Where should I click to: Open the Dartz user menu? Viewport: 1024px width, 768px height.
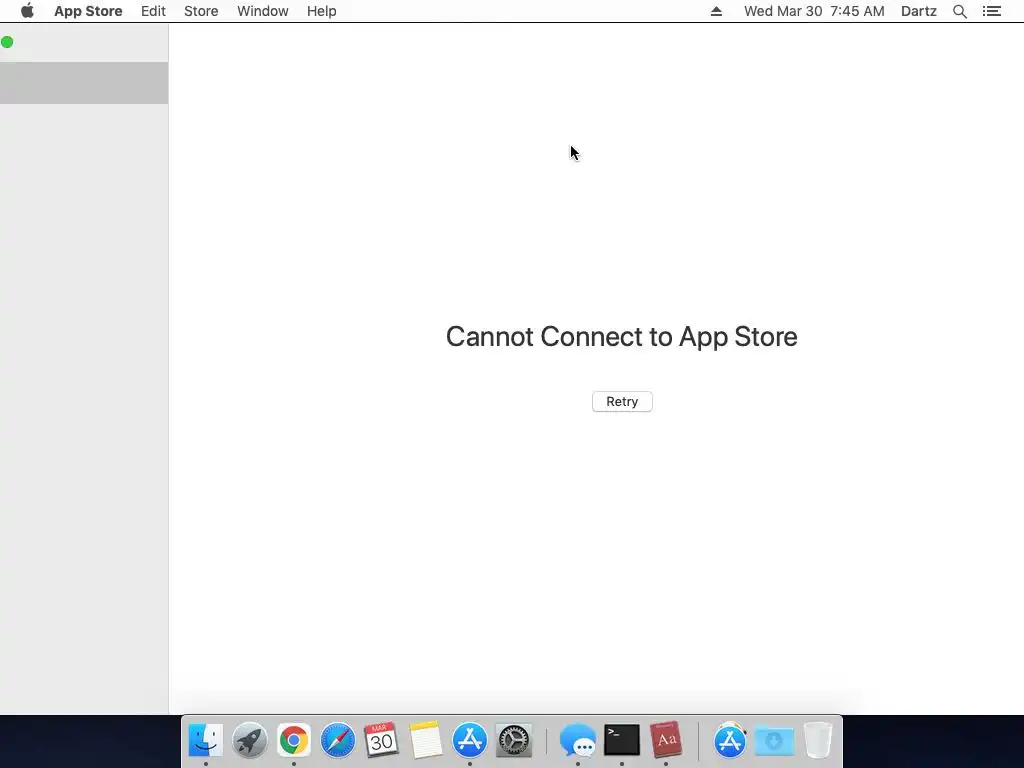click(919, 11)
